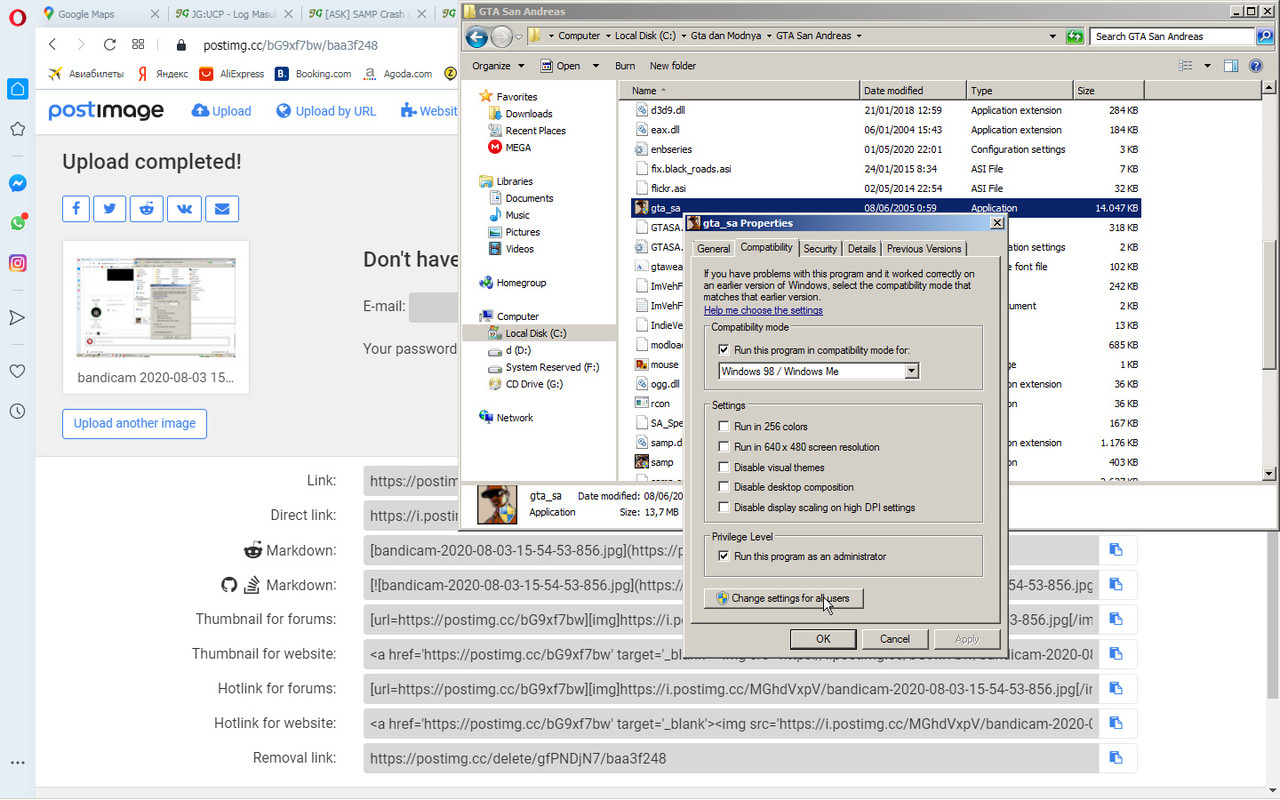Click the browser reload icon
1280x800 pixels.
pos(110,45)
